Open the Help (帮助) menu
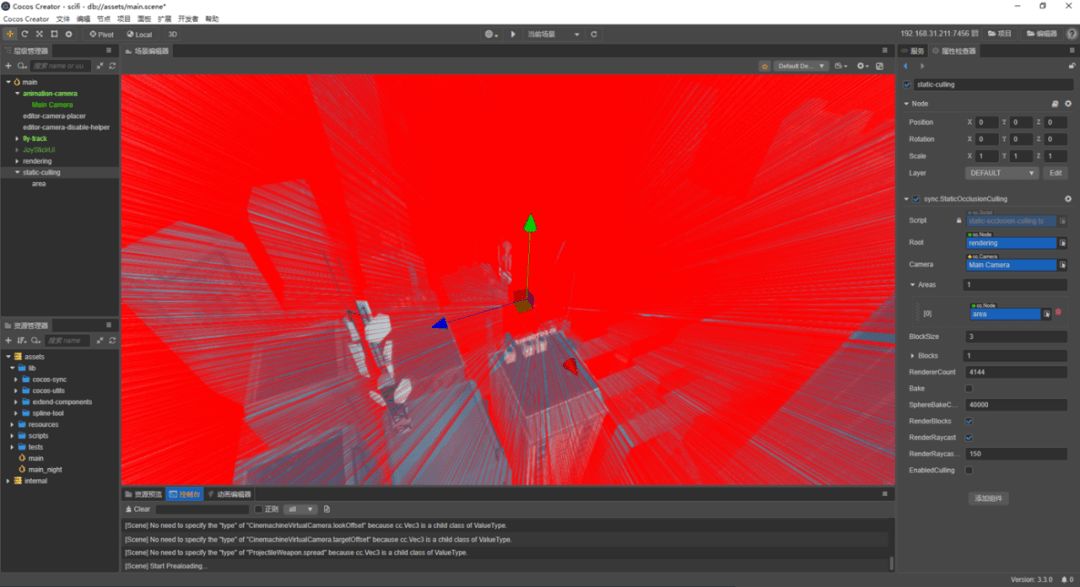This screenshot has height=587, width=1080. pos(211,19)
